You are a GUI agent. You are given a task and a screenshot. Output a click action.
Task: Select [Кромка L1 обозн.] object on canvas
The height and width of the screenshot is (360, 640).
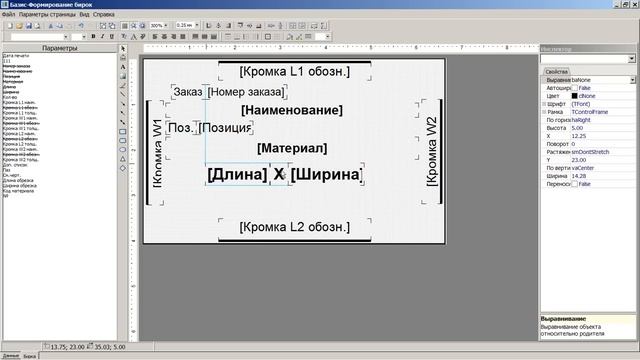tap(294, 71)
